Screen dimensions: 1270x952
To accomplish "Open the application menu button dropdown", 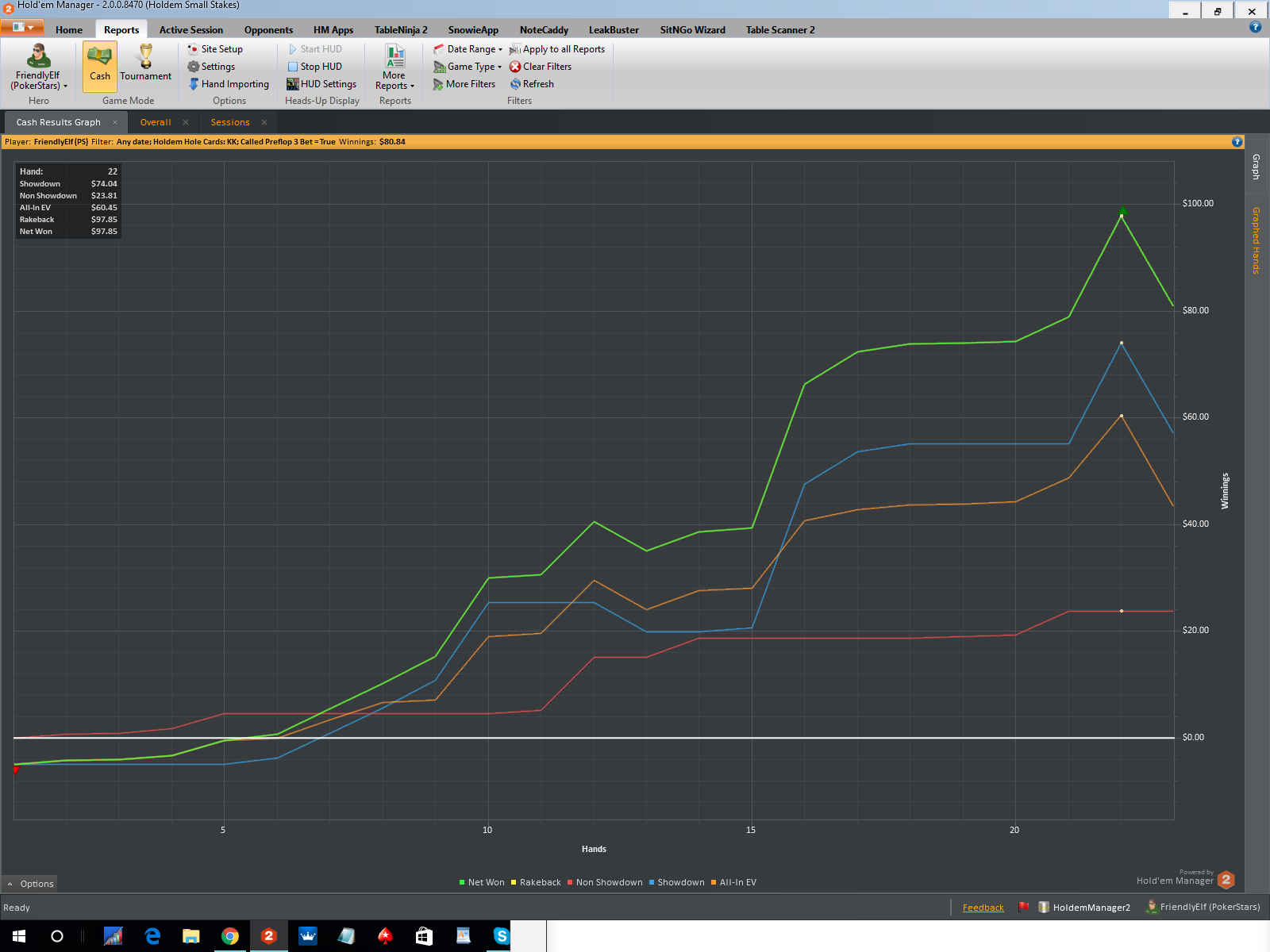I will [x=22, y=28].
